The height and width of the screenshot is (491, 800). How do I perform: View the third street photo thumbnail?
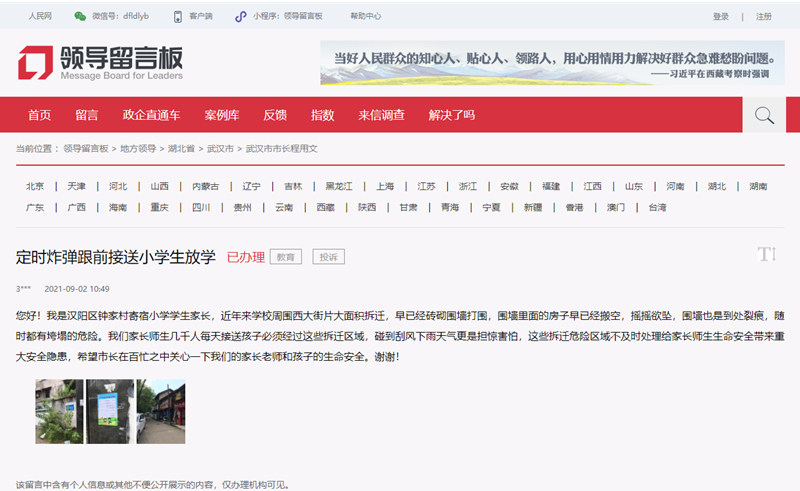(x=161, y=411)
